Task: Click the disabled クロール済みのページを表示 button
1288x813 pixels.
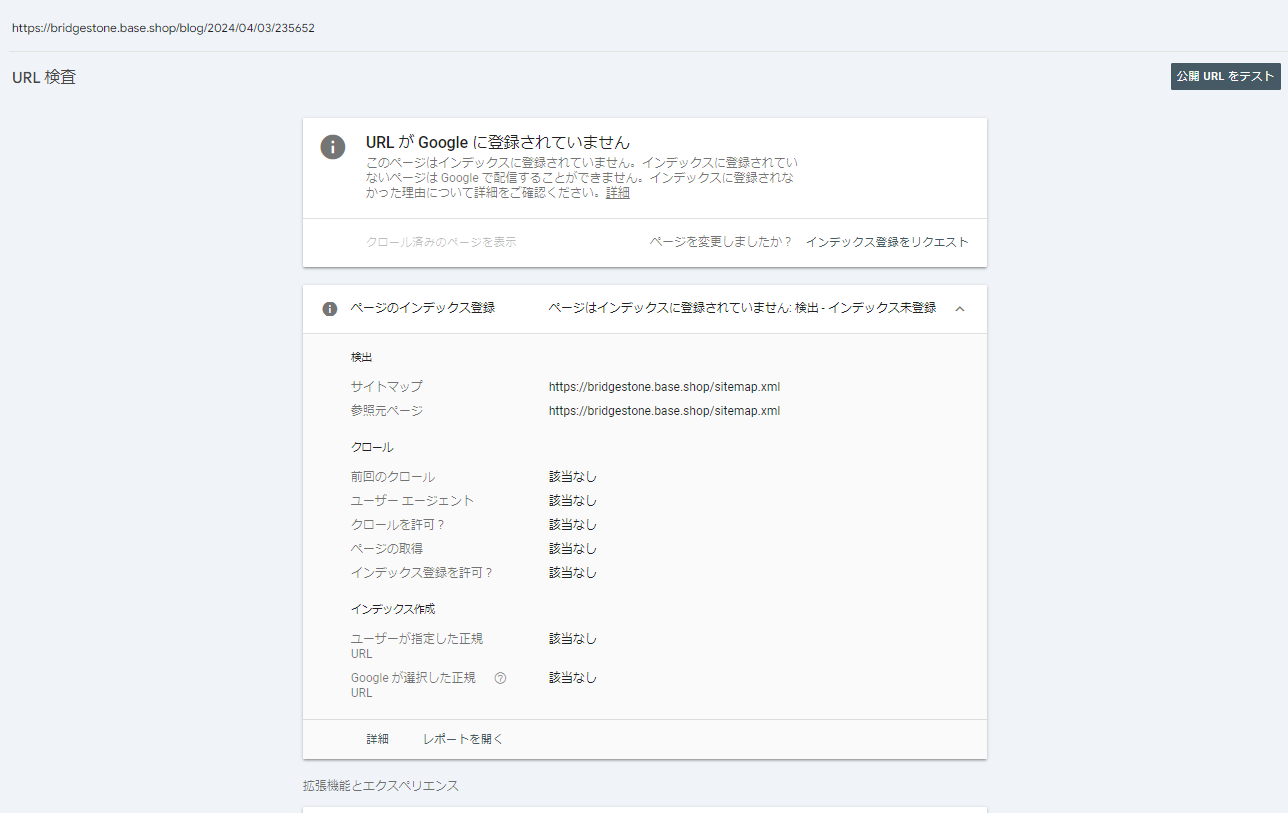Action: [441, 242]
